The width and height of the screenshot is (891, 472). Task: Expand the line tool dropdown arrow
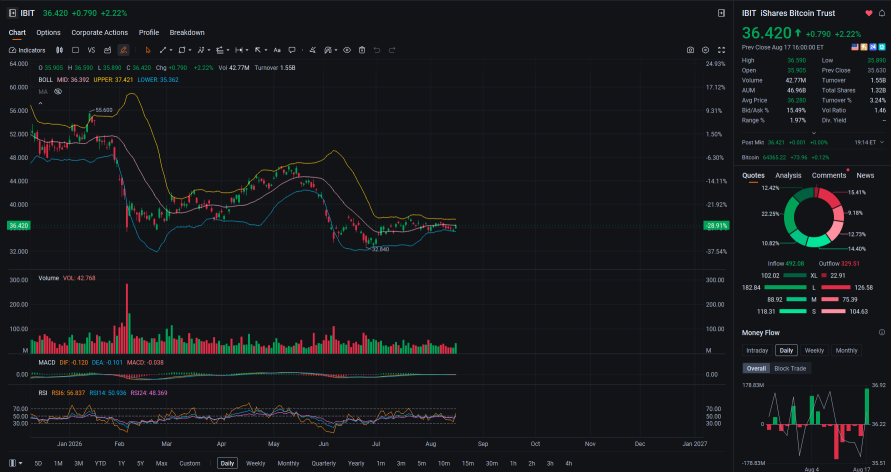click(x=171, y=50)
